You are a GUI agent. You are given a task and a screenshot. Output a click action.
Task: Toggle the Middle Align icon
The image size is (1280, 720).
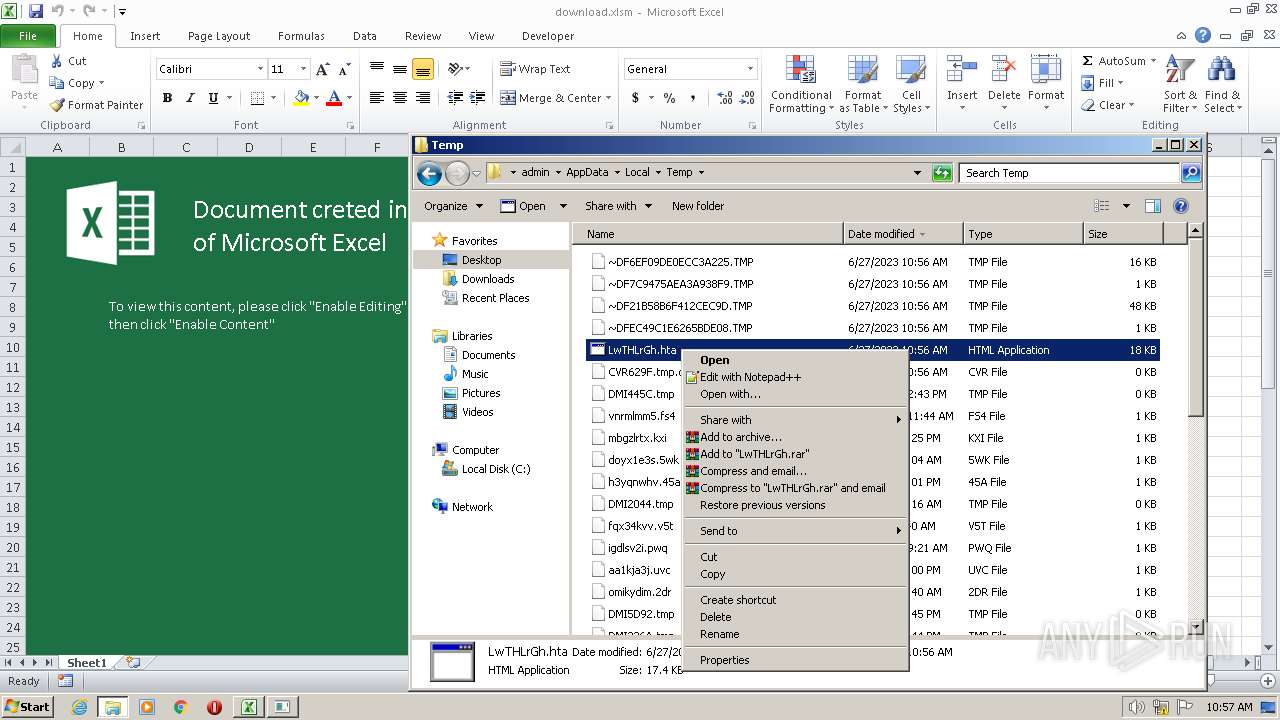pyautogui.click(x=400, y=69)
